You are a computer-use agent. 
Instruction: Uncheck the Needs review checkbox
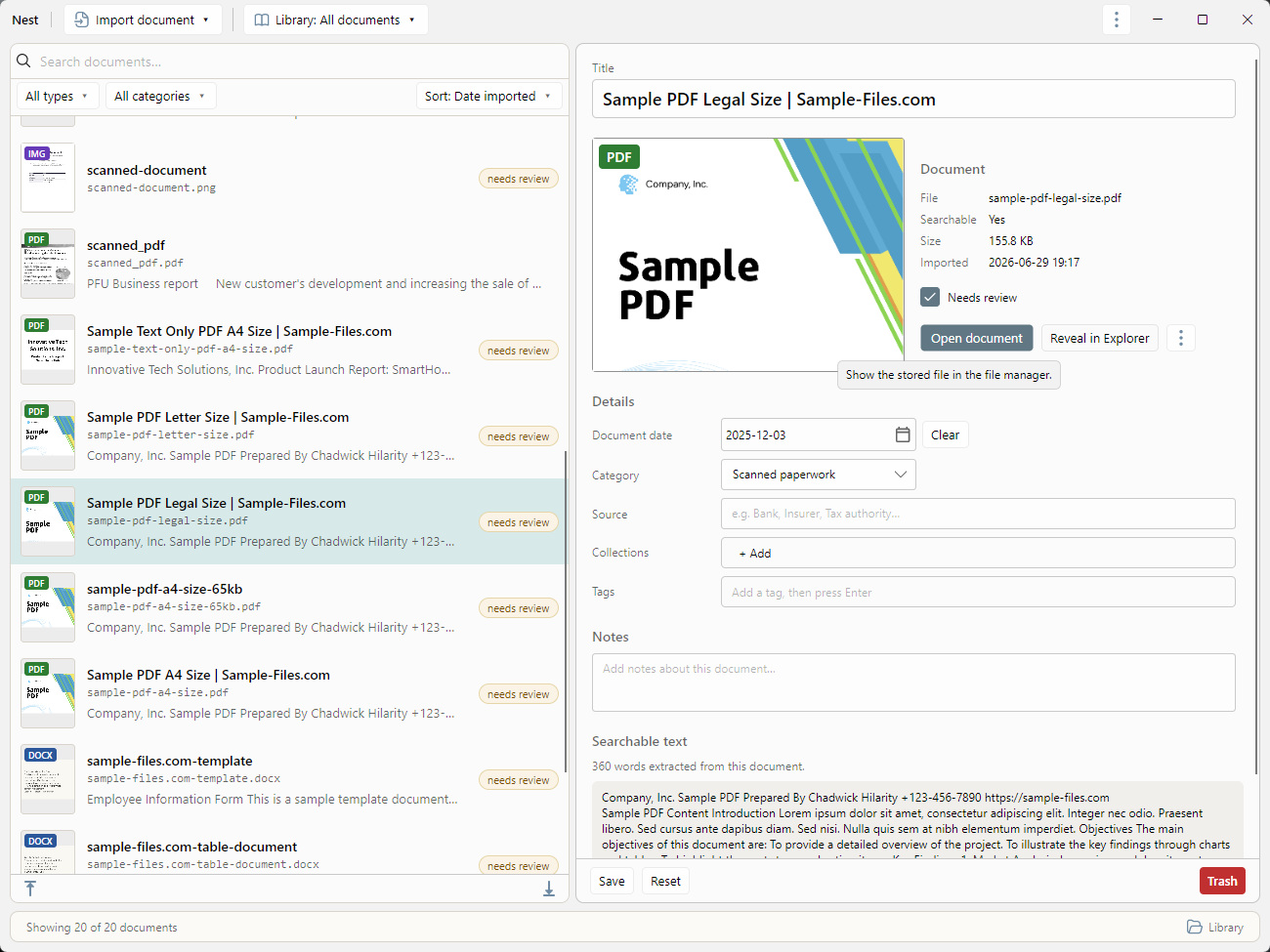[x=930, y=297]
